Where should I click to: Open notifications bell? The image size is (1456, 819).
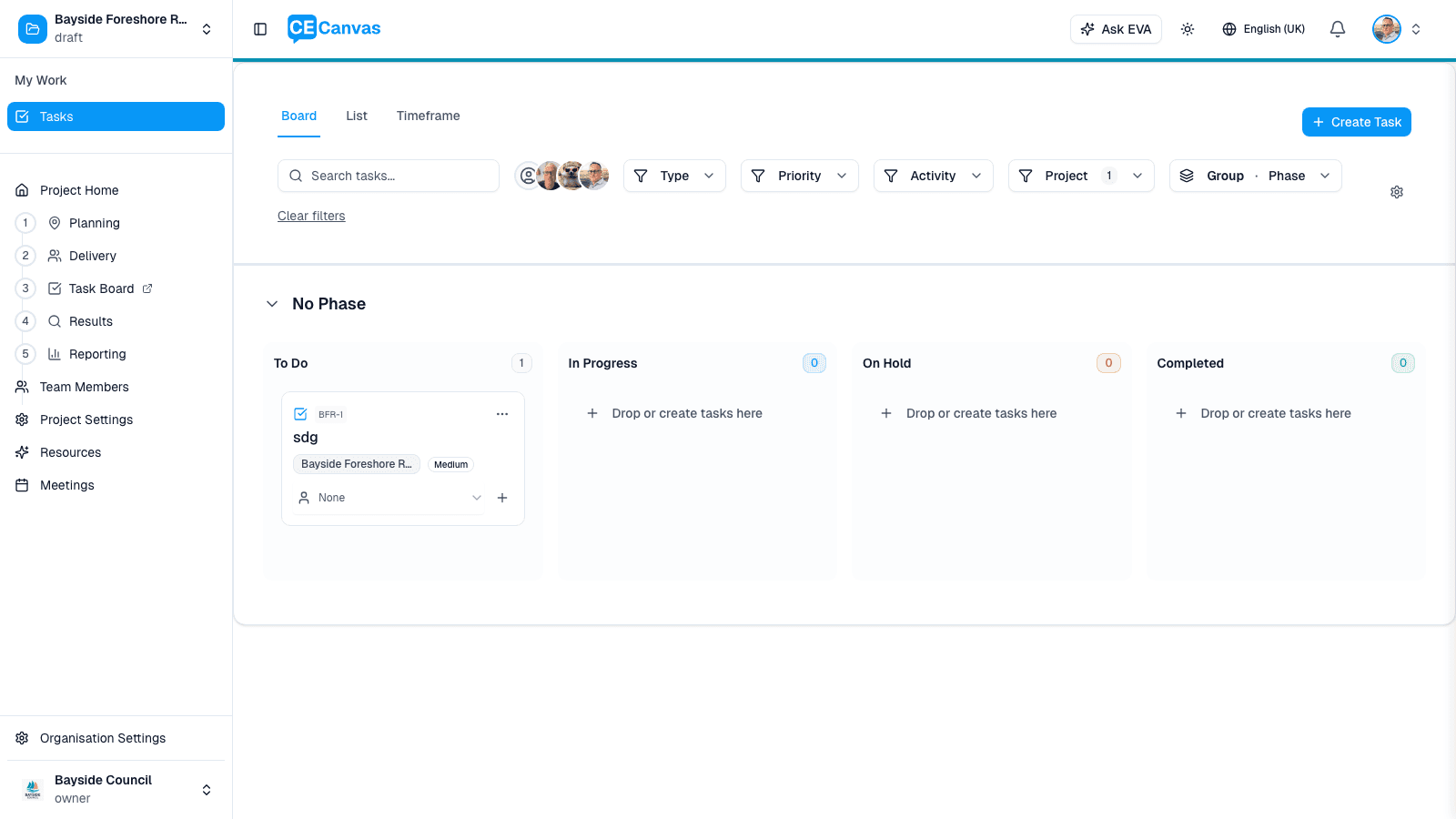[1337, 28]
